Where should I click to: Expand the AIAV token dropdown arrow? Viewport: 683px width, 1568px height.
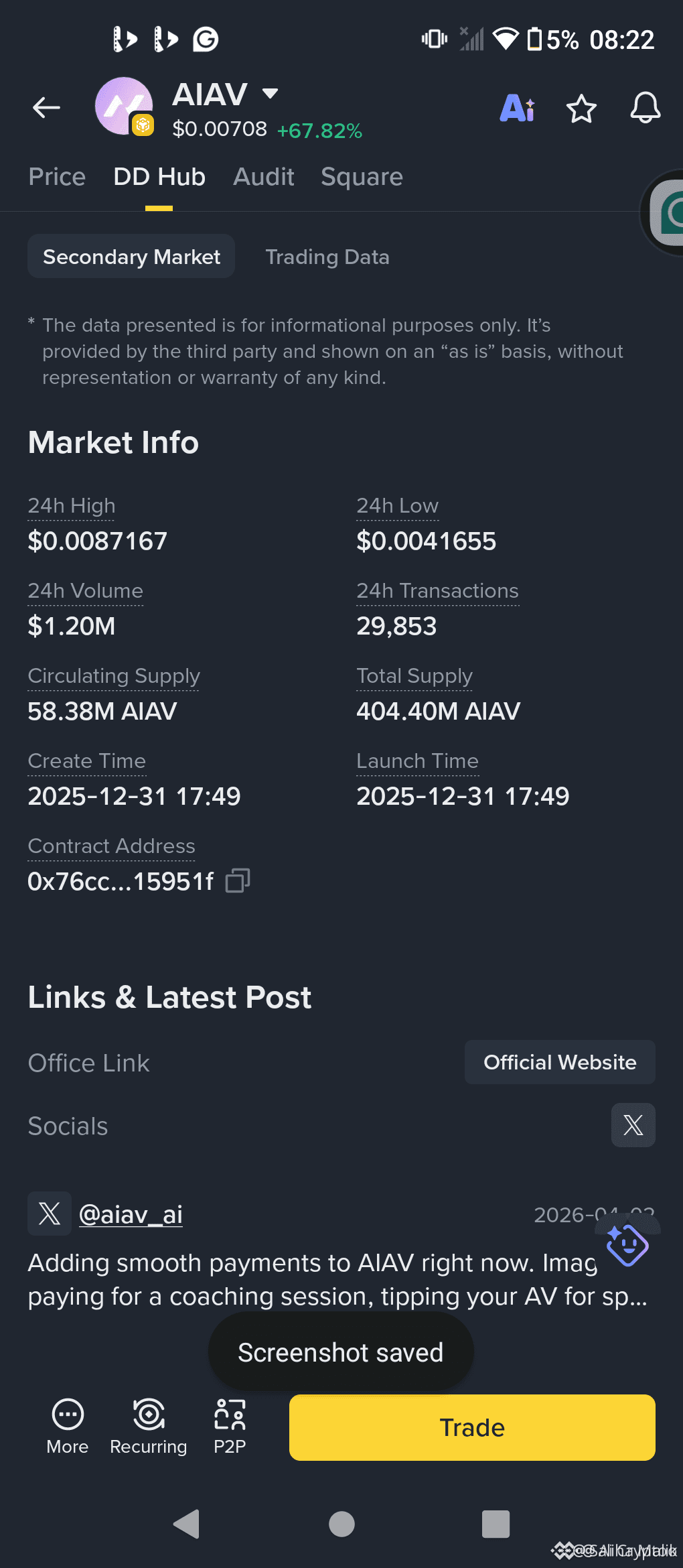click(x=270, y=93)
